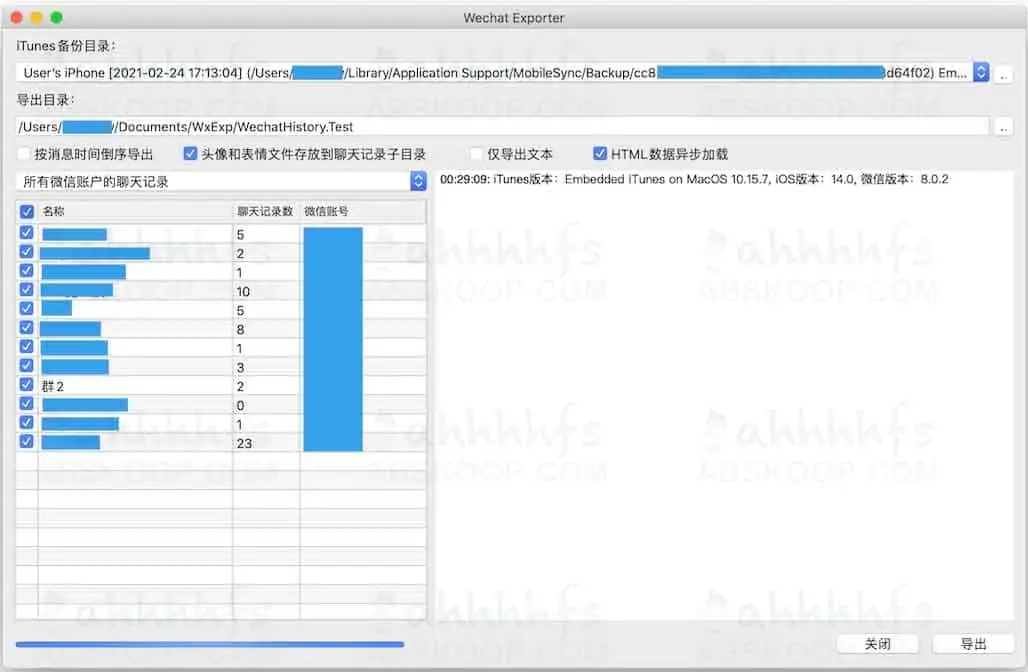This screenshot has height=672, width=1028.
Task: Uncheck the chat row showing 10 records
Action: tap(25, 290)
